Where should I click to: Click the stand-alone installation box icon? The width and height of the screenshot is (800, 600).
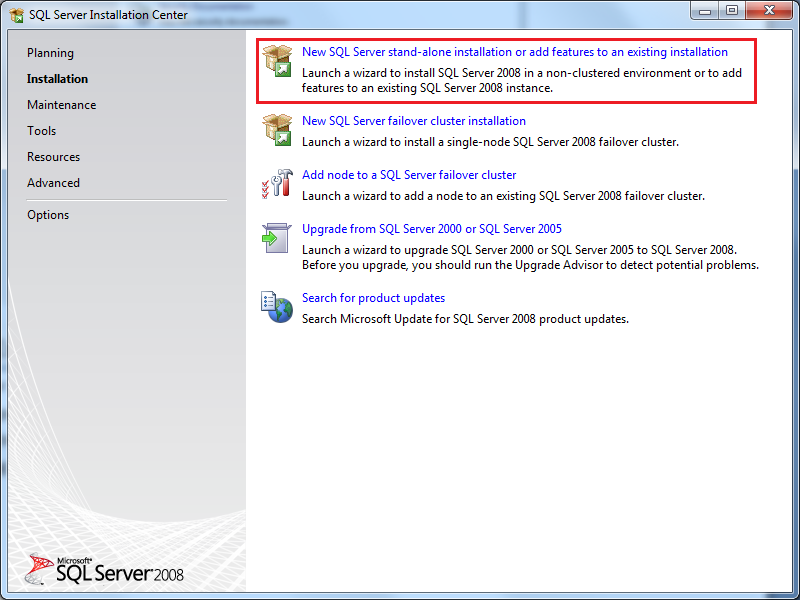277,61
